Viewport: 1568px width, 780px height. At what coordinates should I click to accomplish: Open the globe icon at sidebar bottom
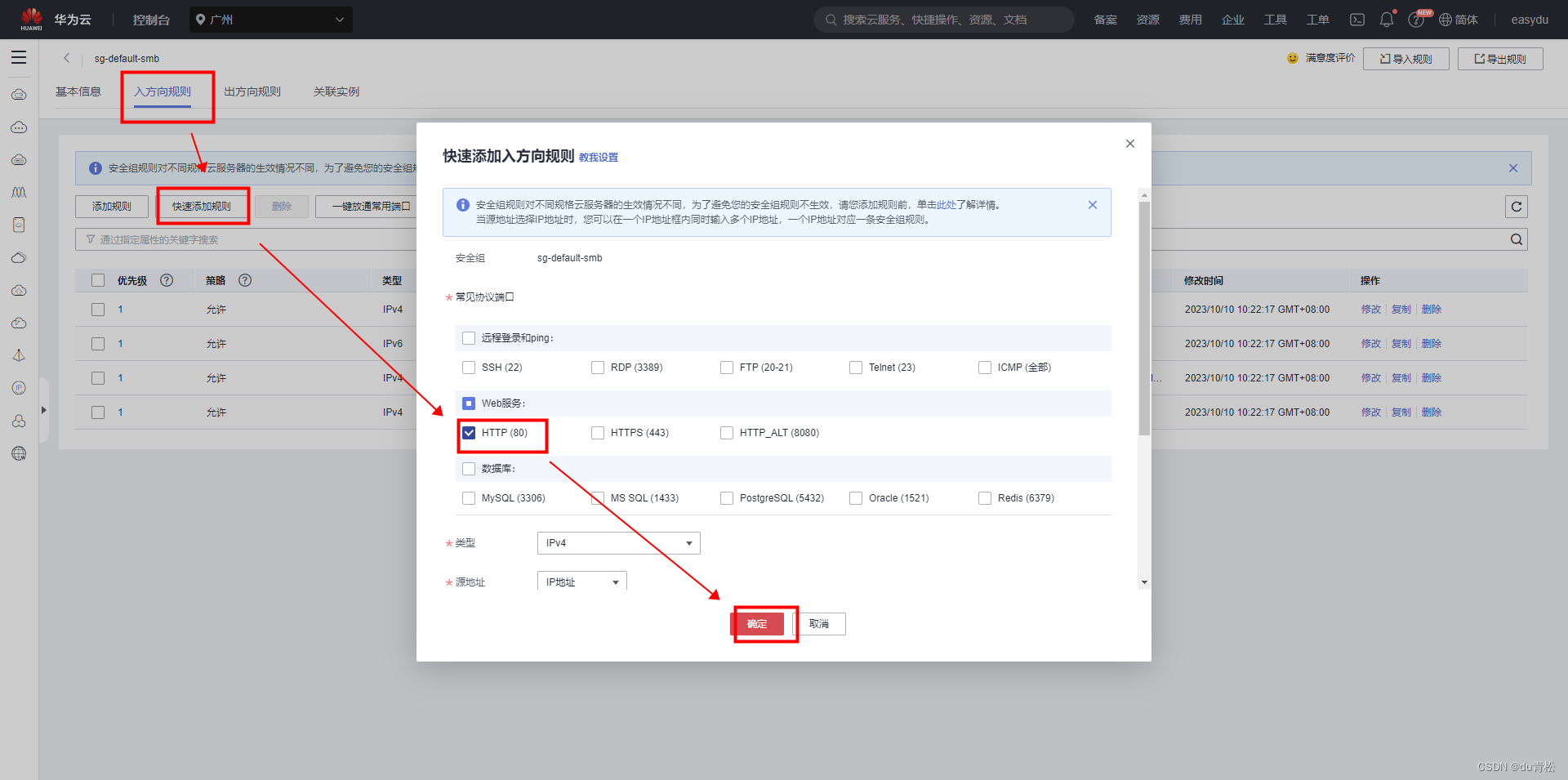click(x=19, y=453)
